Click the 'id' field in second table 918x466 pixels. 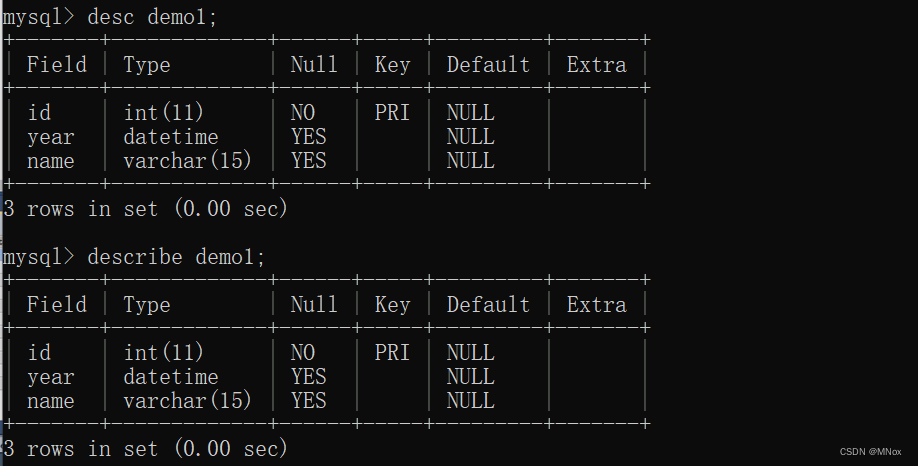coord(39,352)
